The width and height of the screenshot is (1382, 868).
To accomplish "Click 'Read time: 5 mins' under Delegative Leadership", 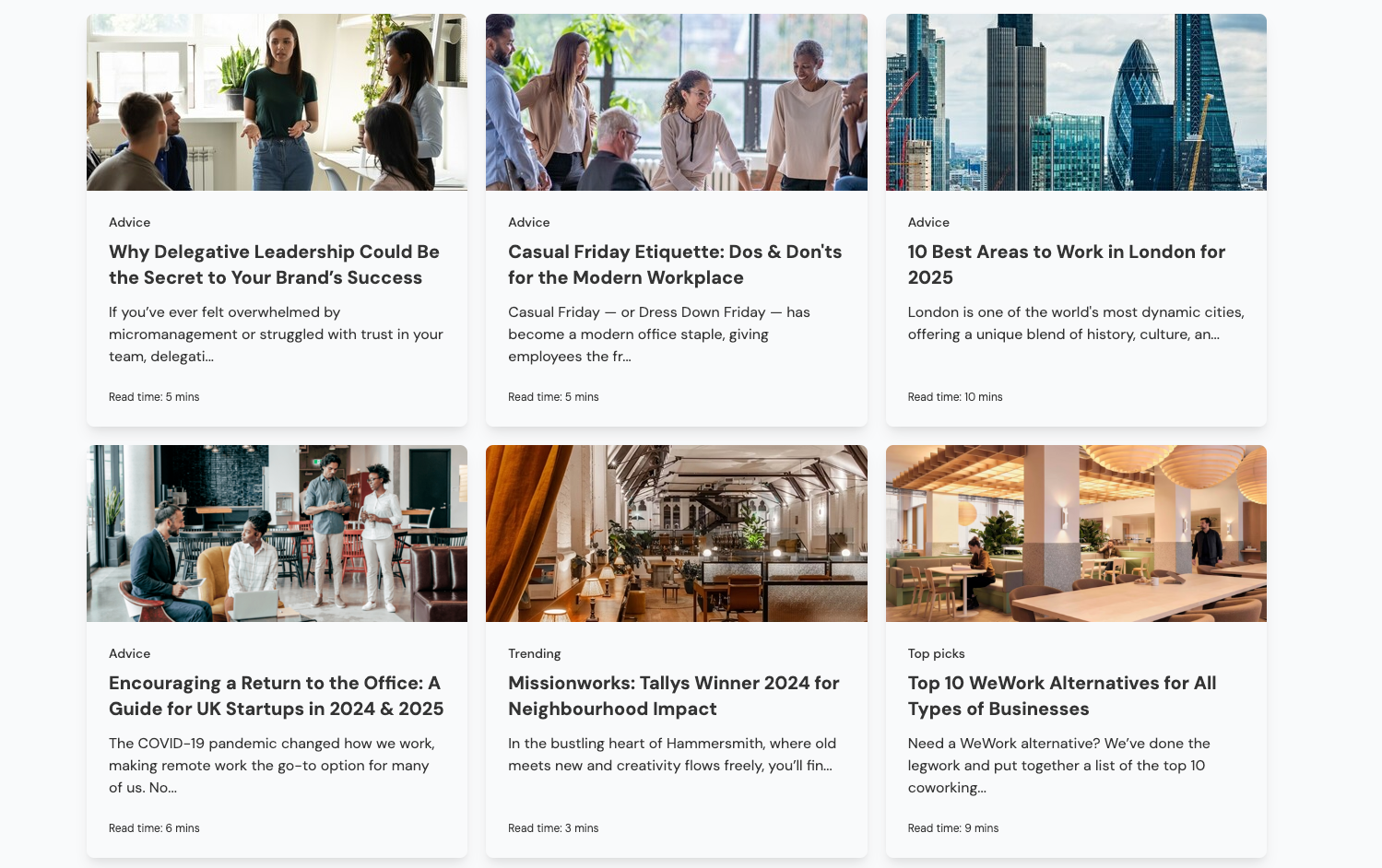I will [154, 397].
